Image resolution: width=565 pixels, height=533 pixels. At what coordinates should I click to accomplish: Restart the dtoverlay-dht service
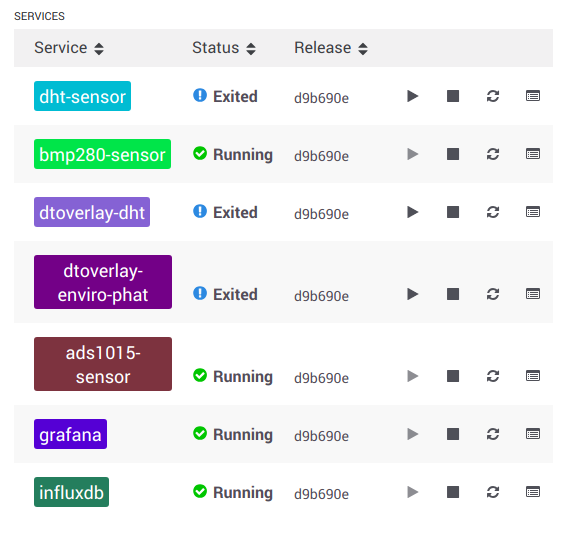coord(493,212)
